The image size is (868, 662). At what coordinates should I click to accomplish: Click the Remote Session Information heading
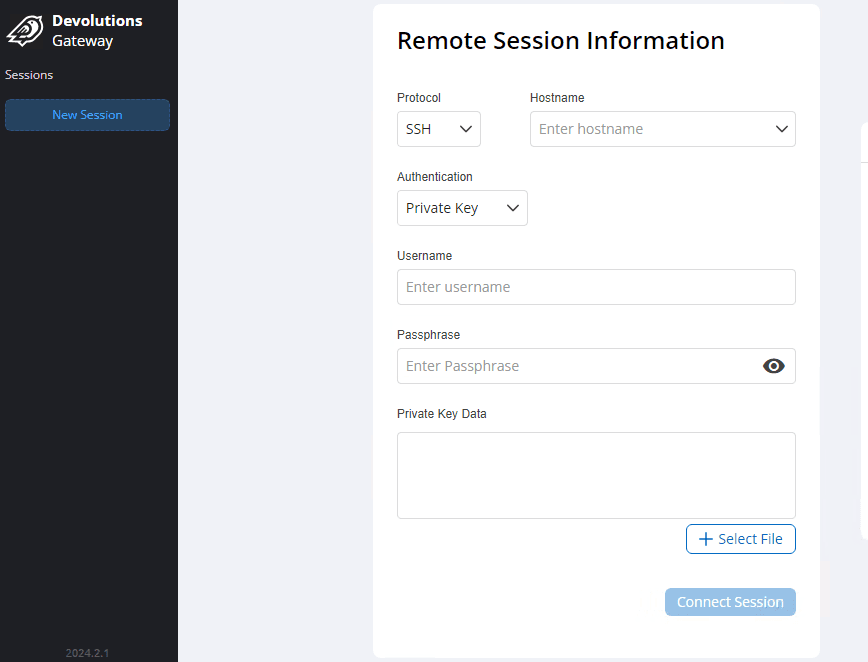[x=560, y=41]
